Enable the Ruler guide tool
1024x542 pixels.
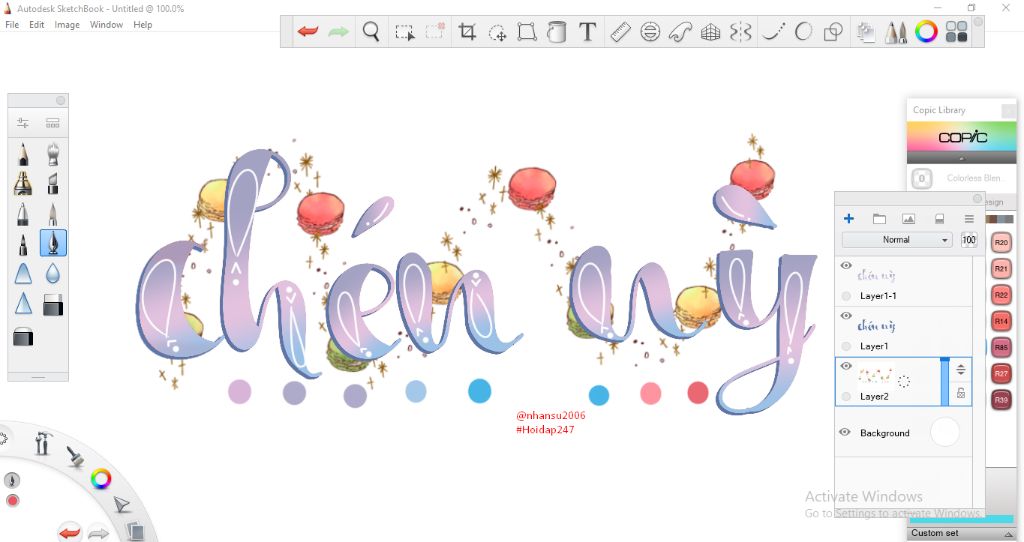click(620, 32)
